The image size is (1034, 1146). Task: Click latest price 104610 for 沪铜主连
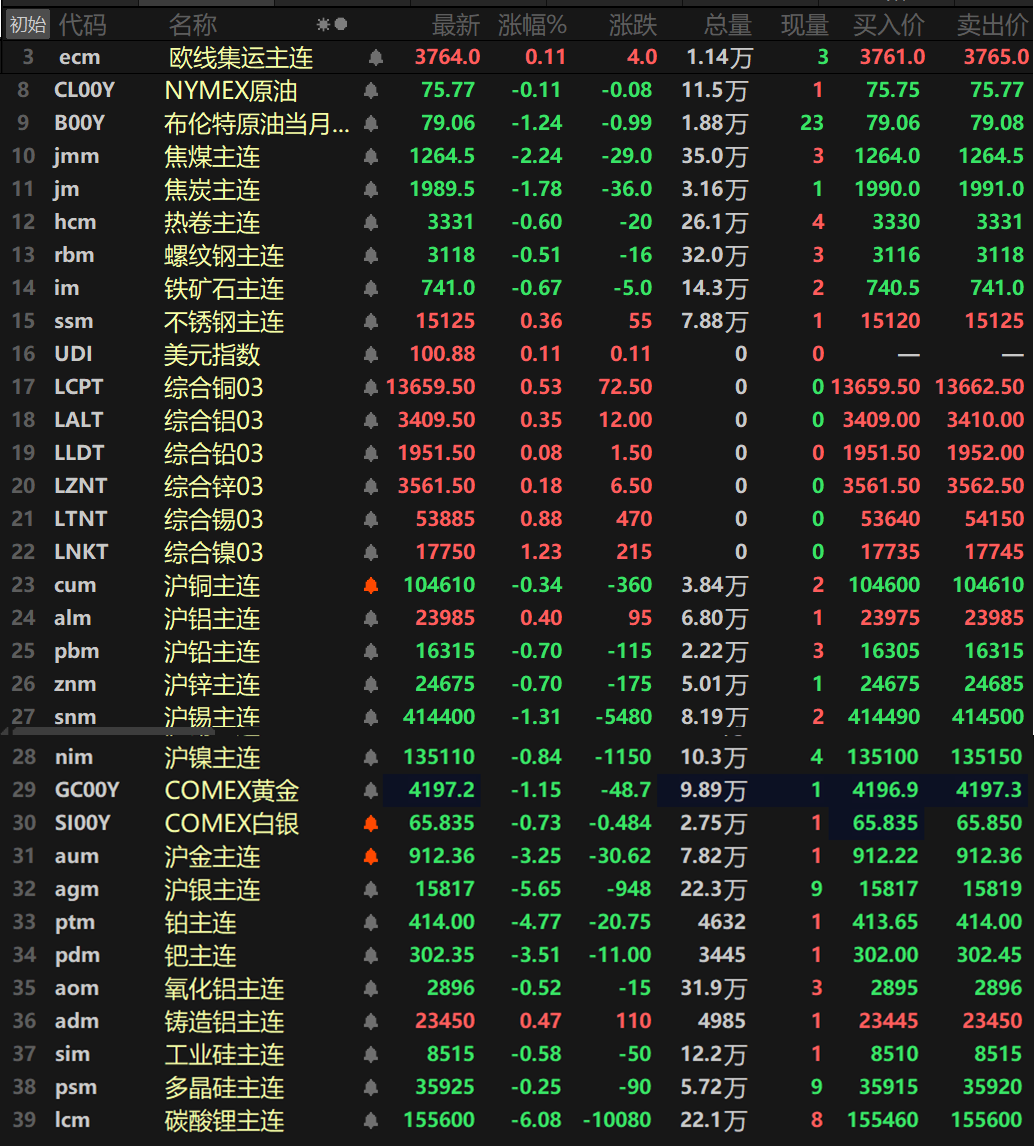[x=439, y=585]
